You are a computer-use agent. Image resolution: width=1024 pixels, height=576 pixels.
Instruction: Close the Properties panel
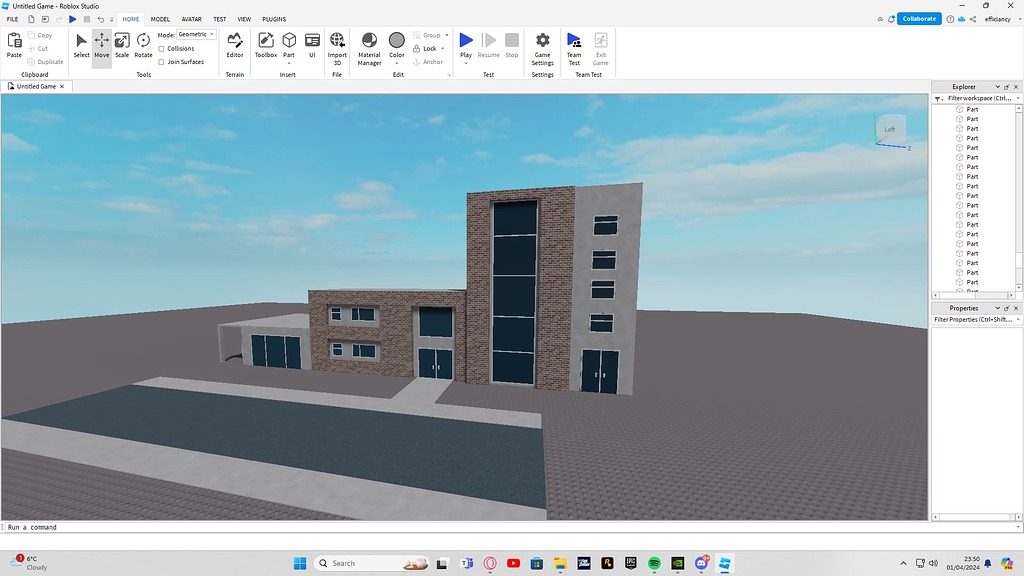1016,308
